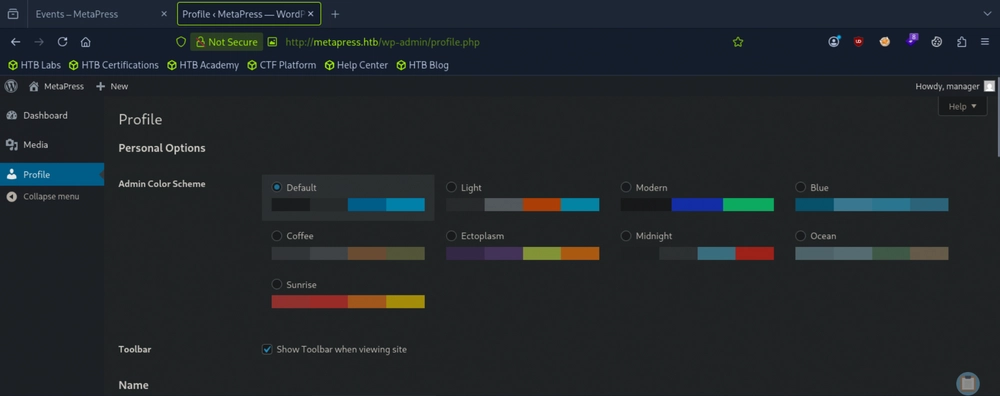Viewport: 1000px width, 396px height.
Task: Toggle Show Toolbar when viewing site checkbox
Action: [x=267, y=349]
